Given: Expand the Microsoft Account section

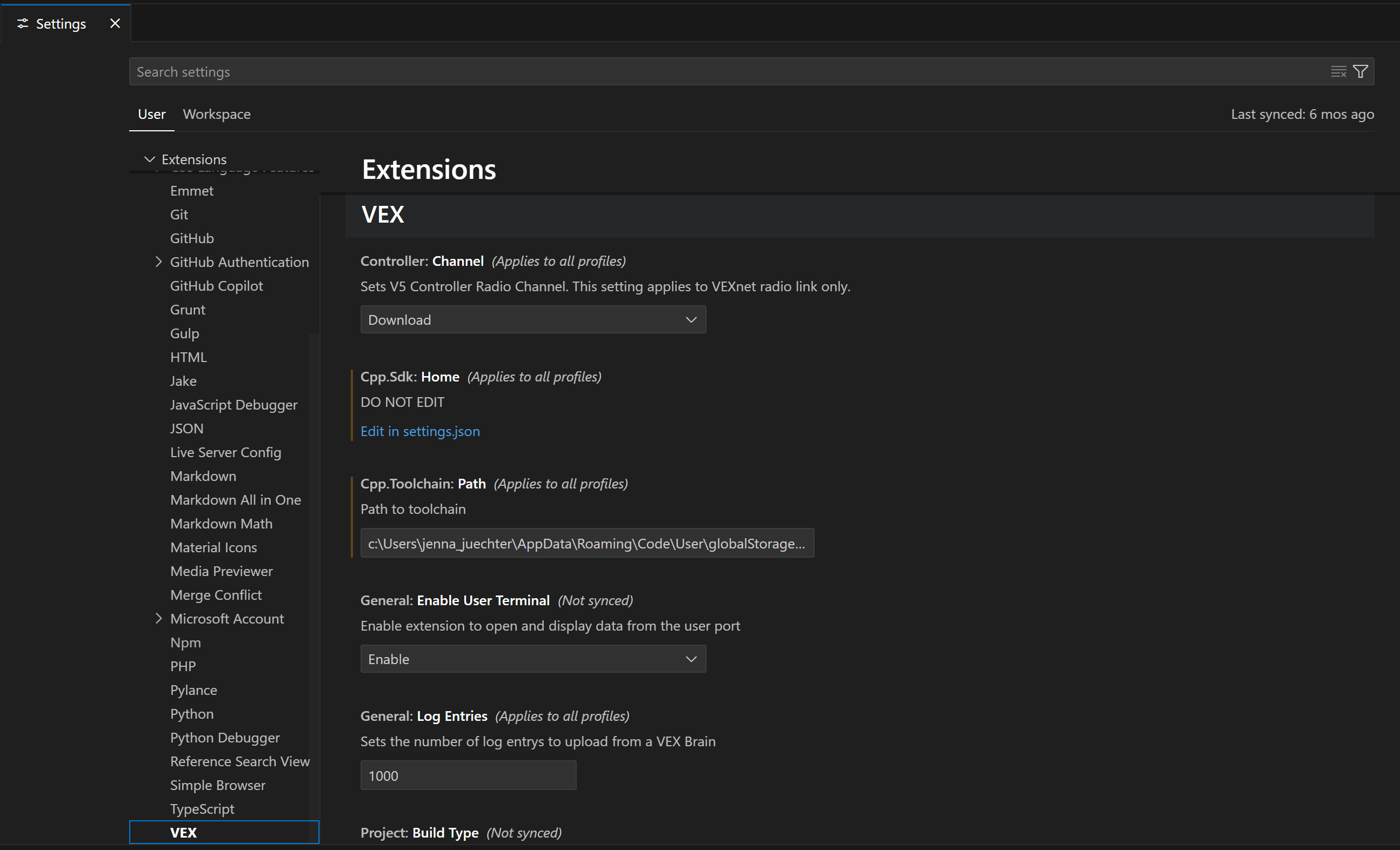Looking at the screenshot, I should click(159, 618).
